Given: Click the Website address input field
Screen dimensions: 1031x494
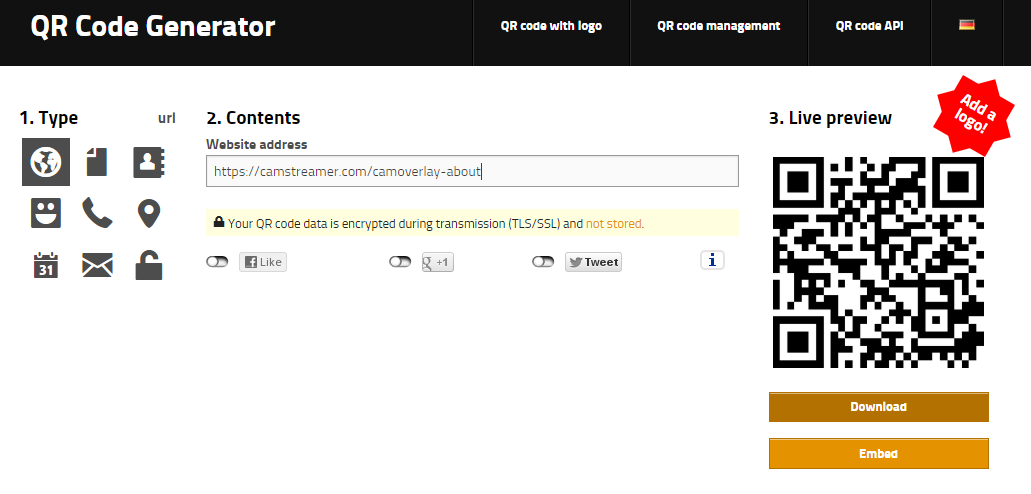Looking at the screenshot, I should (x=472, y=171).
